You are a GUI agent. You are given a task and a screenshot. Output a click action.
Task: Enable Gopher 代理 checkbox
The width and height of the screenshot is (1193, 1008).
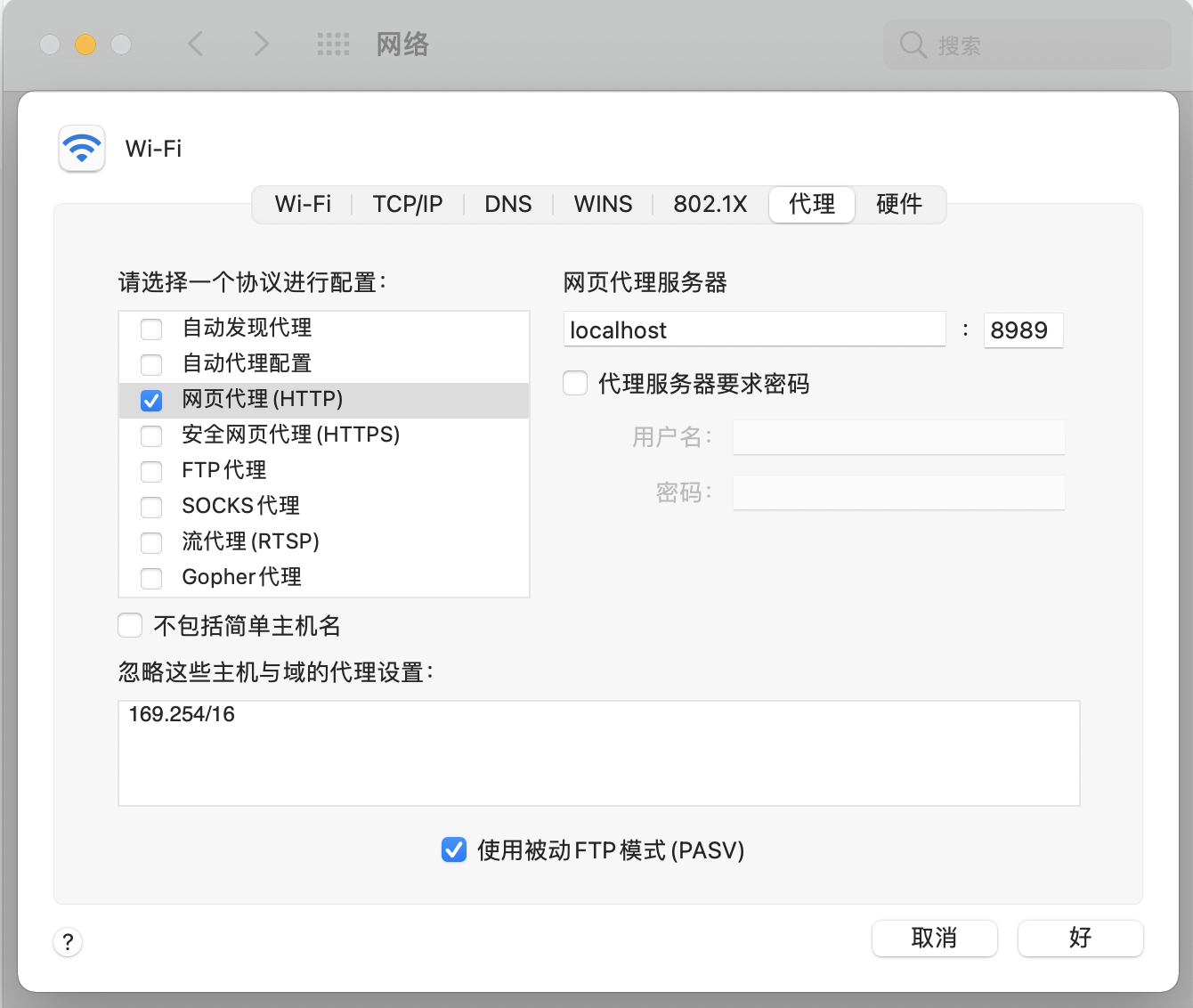pos(151,578)
